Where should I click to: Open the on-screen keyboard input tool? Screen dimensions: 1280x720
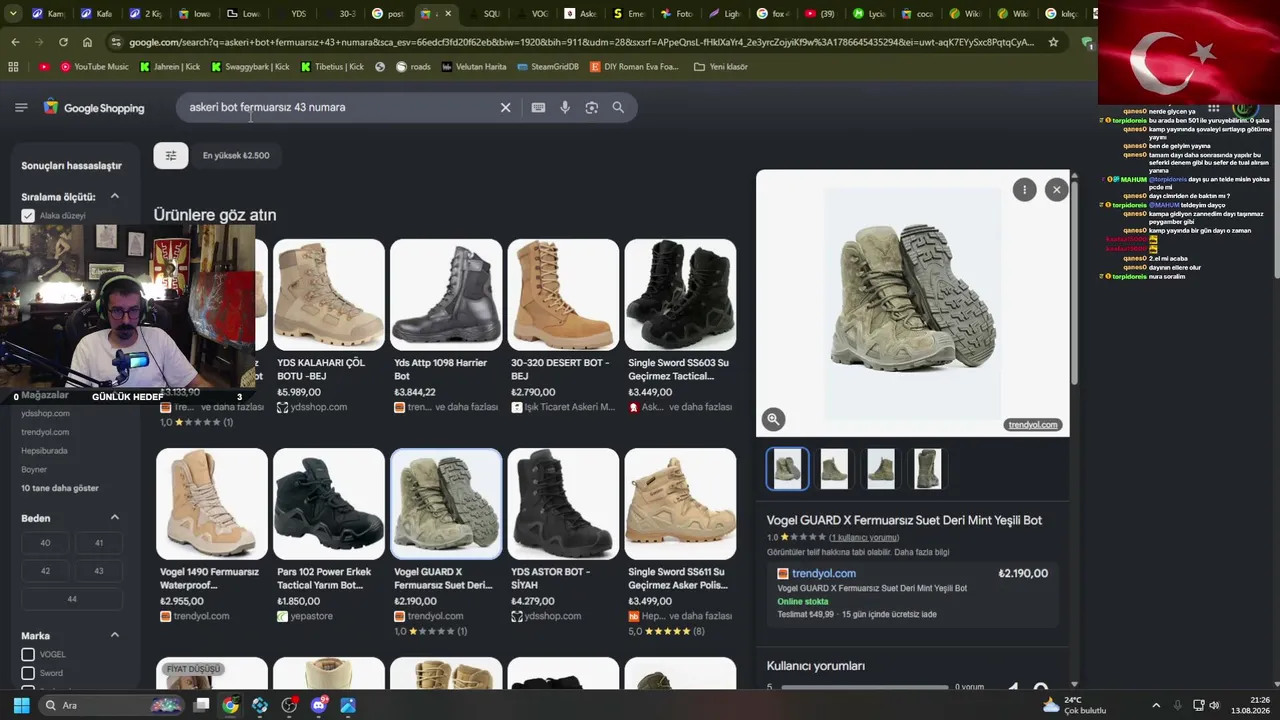pyautogui.click(x=538, y=107)
